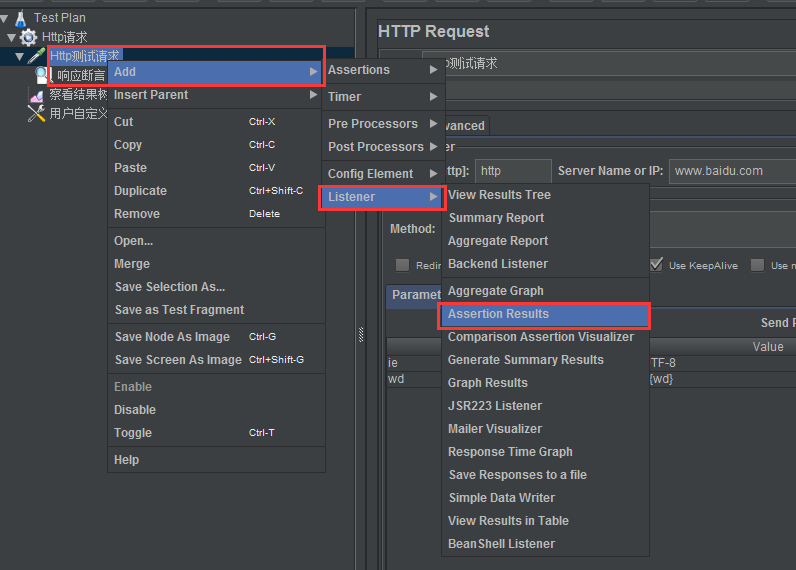Image resolution: width=796 pixels, height=570 pixels.
Task: Add View Results in Table listener
Action: 545,521
